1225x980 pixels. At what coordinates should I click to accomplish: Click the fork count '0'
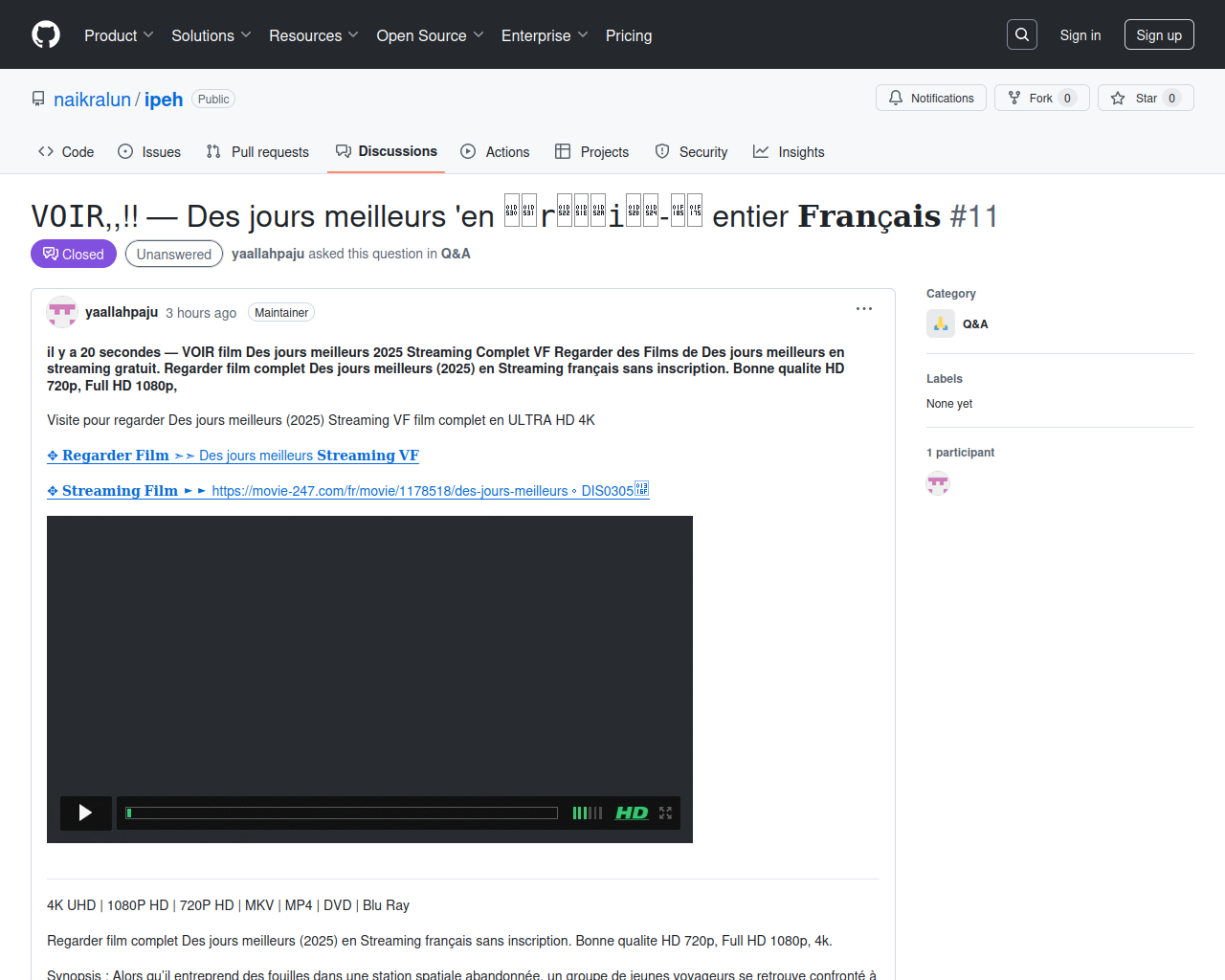click(x=1068, y=98)
